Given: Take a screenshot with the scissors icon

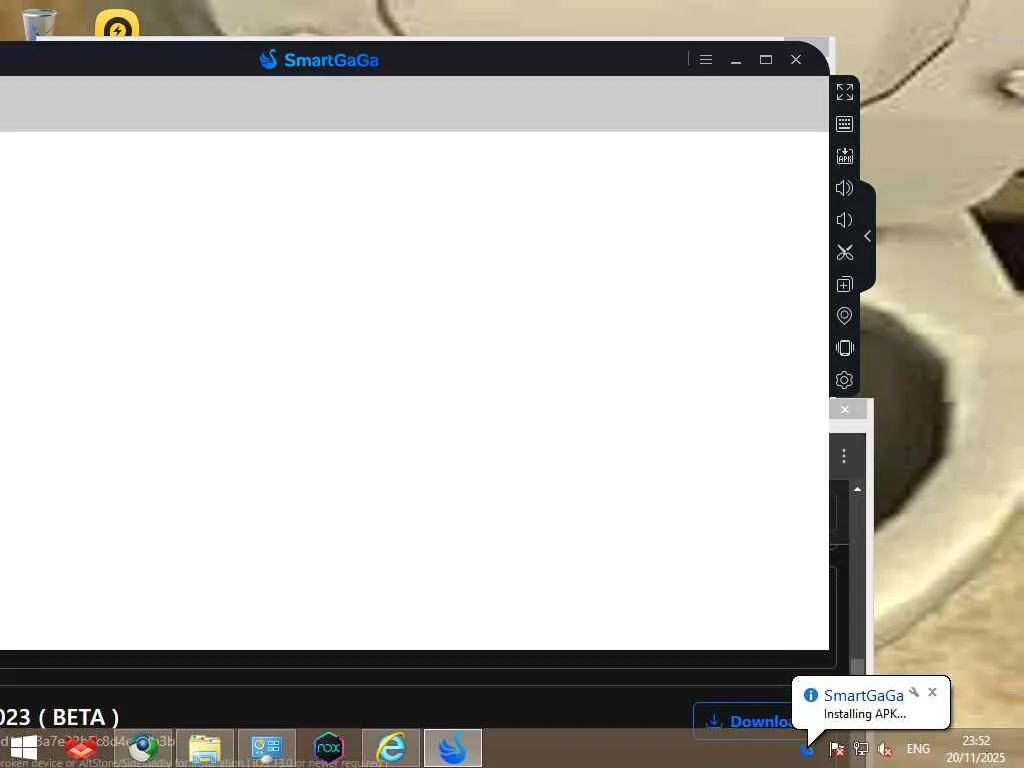Looking at the screenshot, I should tap(844, 252).
